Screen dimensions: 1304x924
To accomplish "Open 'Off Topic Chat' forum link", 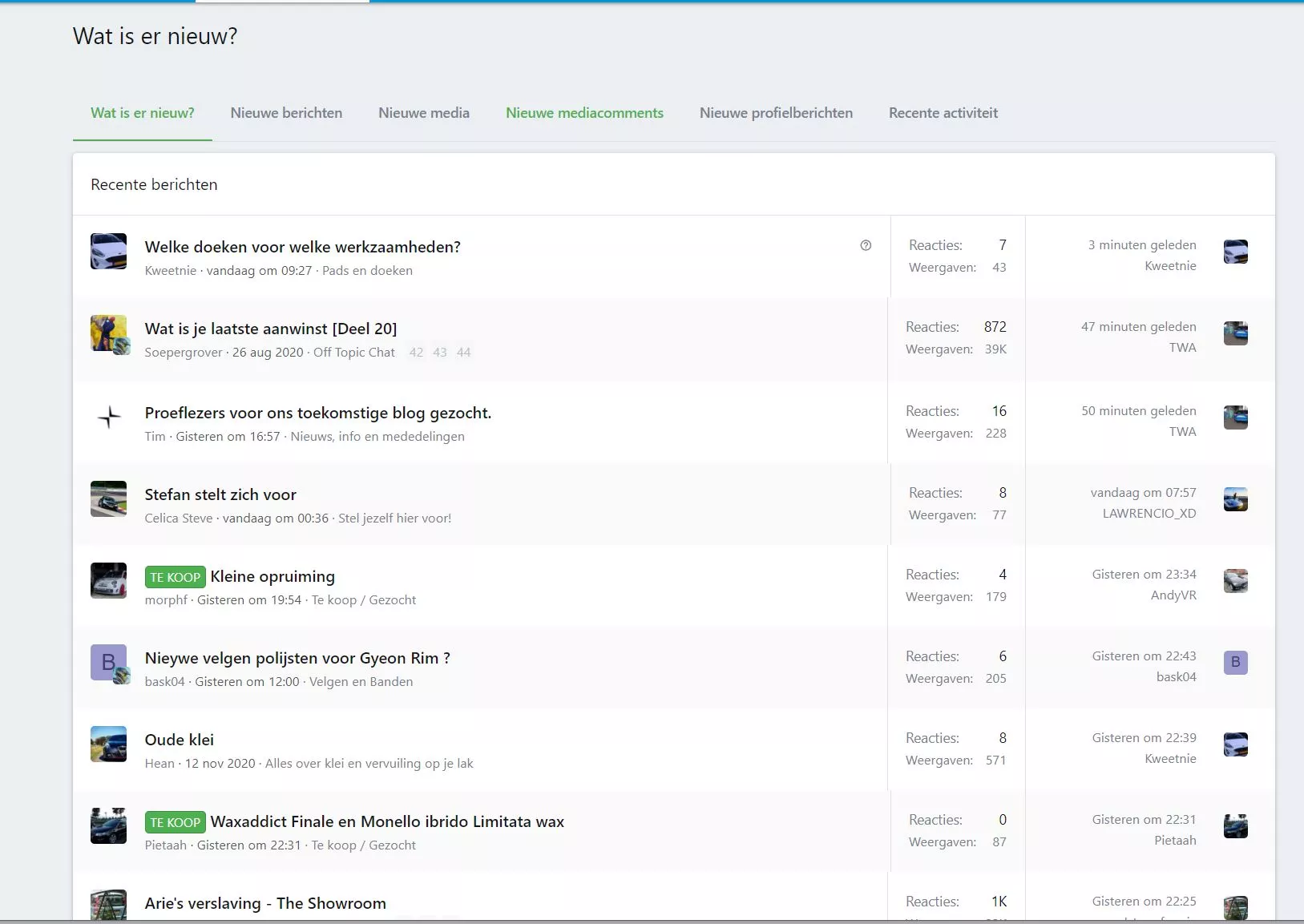I will point(354,353).
